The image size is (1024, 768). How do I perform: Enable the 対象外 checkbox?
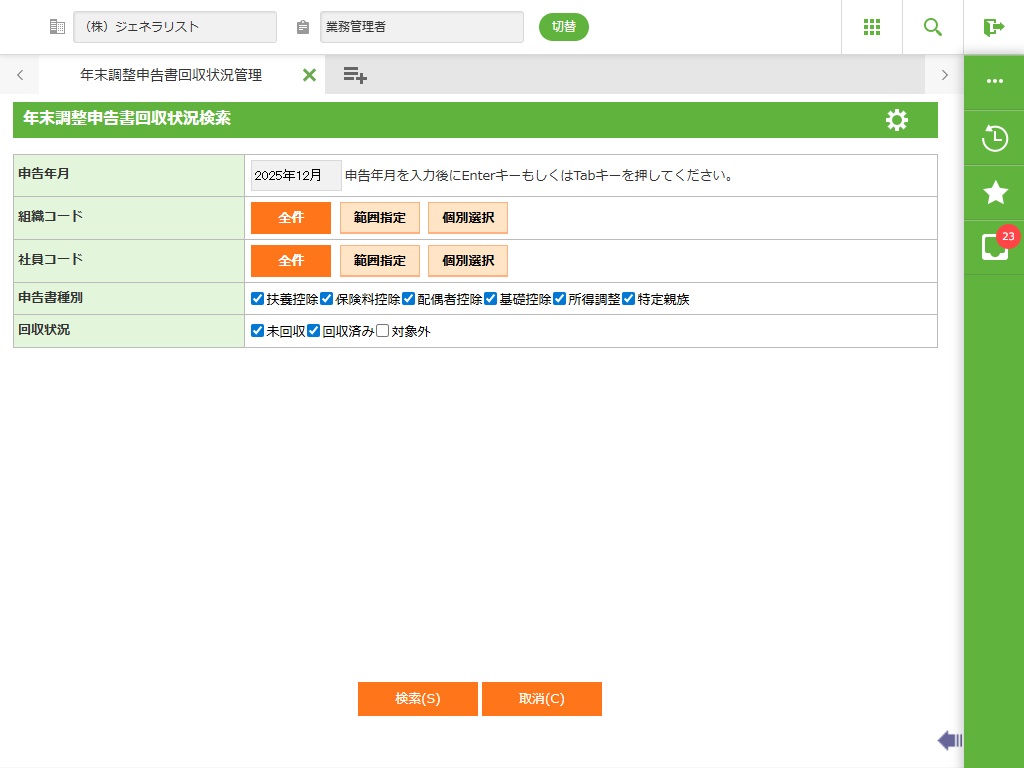point(382,331)
